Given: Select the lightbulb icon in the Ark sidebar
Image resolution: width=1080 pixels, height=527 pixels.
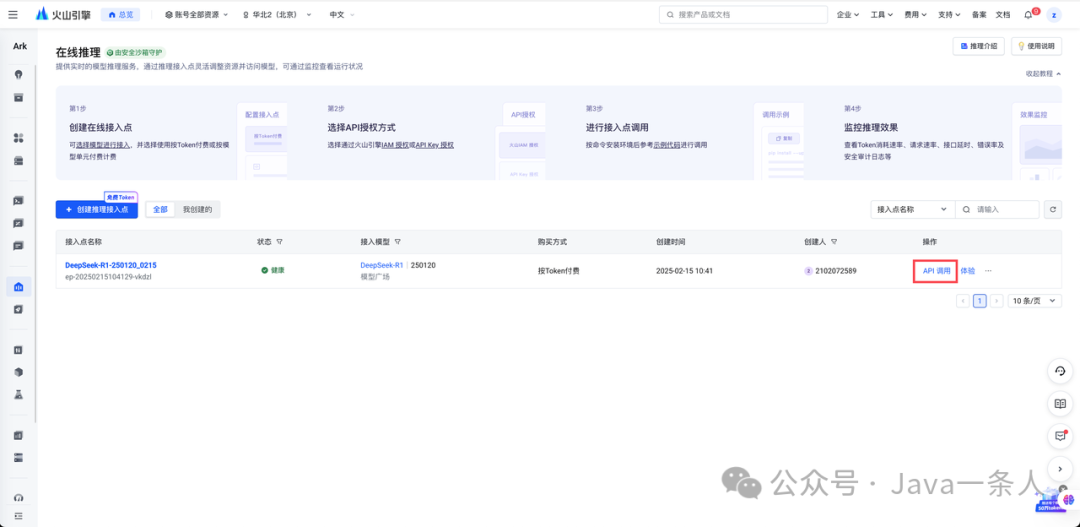Looking at the screenshot, I should pyautogui.click(x=19, y=74).
